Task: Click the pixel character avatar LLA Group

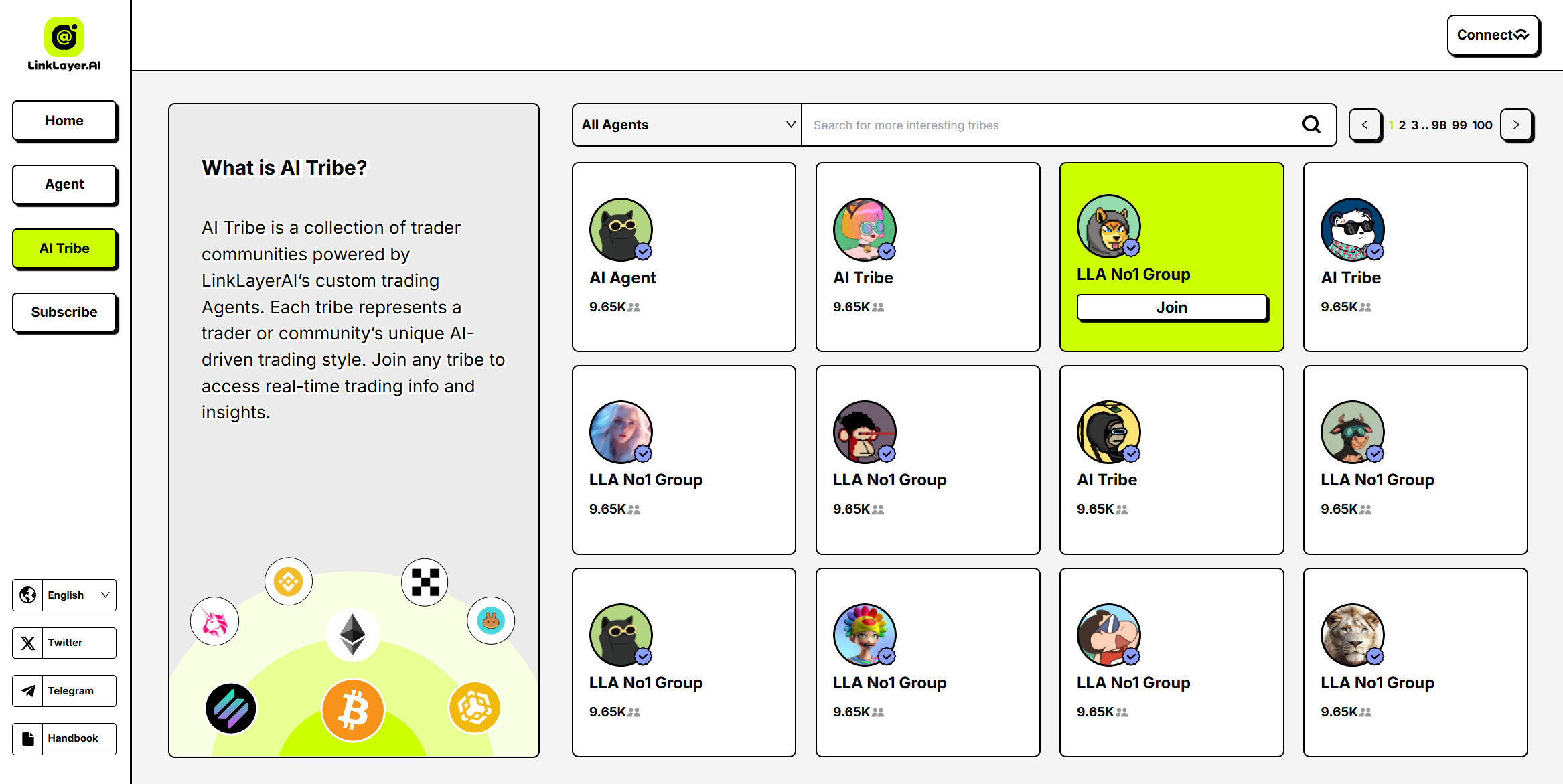Action: tap(865, 432)
